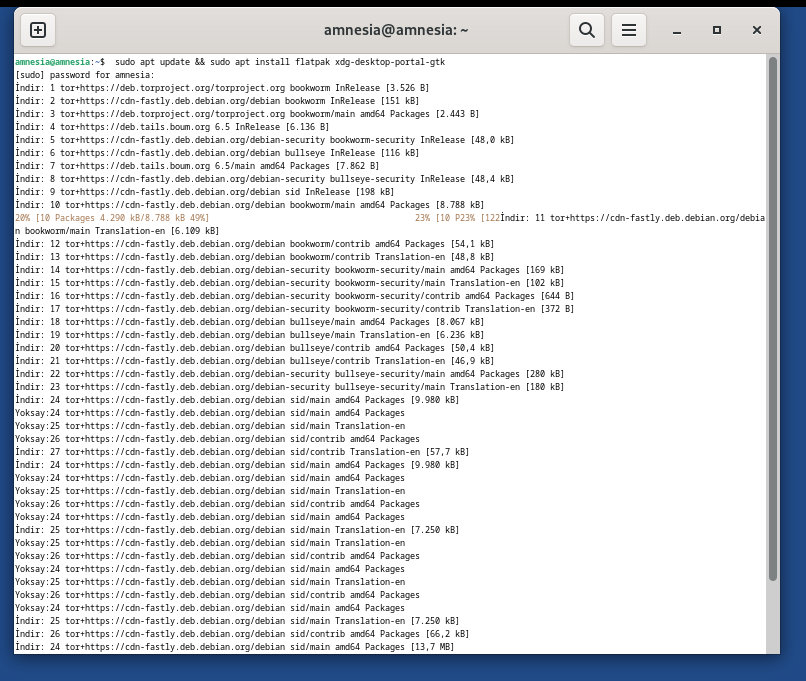806x681 pixels.
Task: Click the İndir: 2 bookworm InRelease line
Action: pyautogui.click(x=217, y=101)
